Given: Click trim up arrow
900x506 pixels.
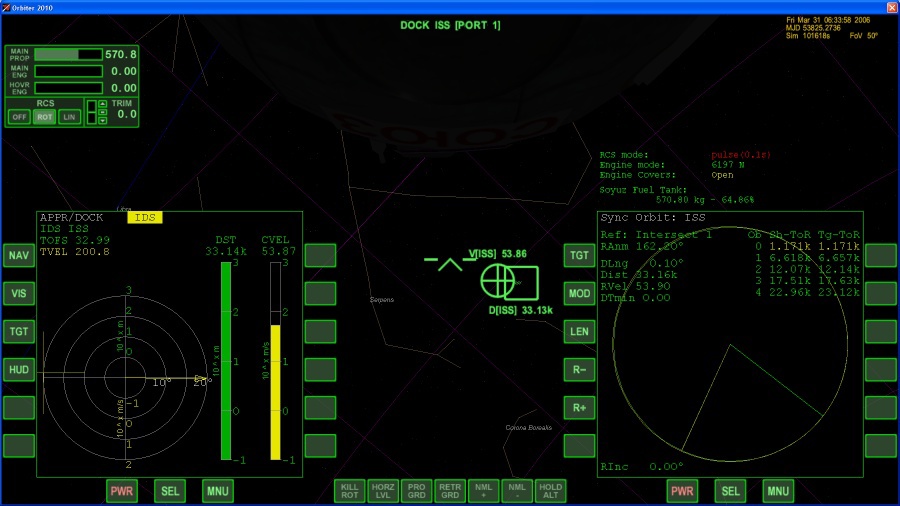Looking at the screenshot, I should click(x=103, y=104).
